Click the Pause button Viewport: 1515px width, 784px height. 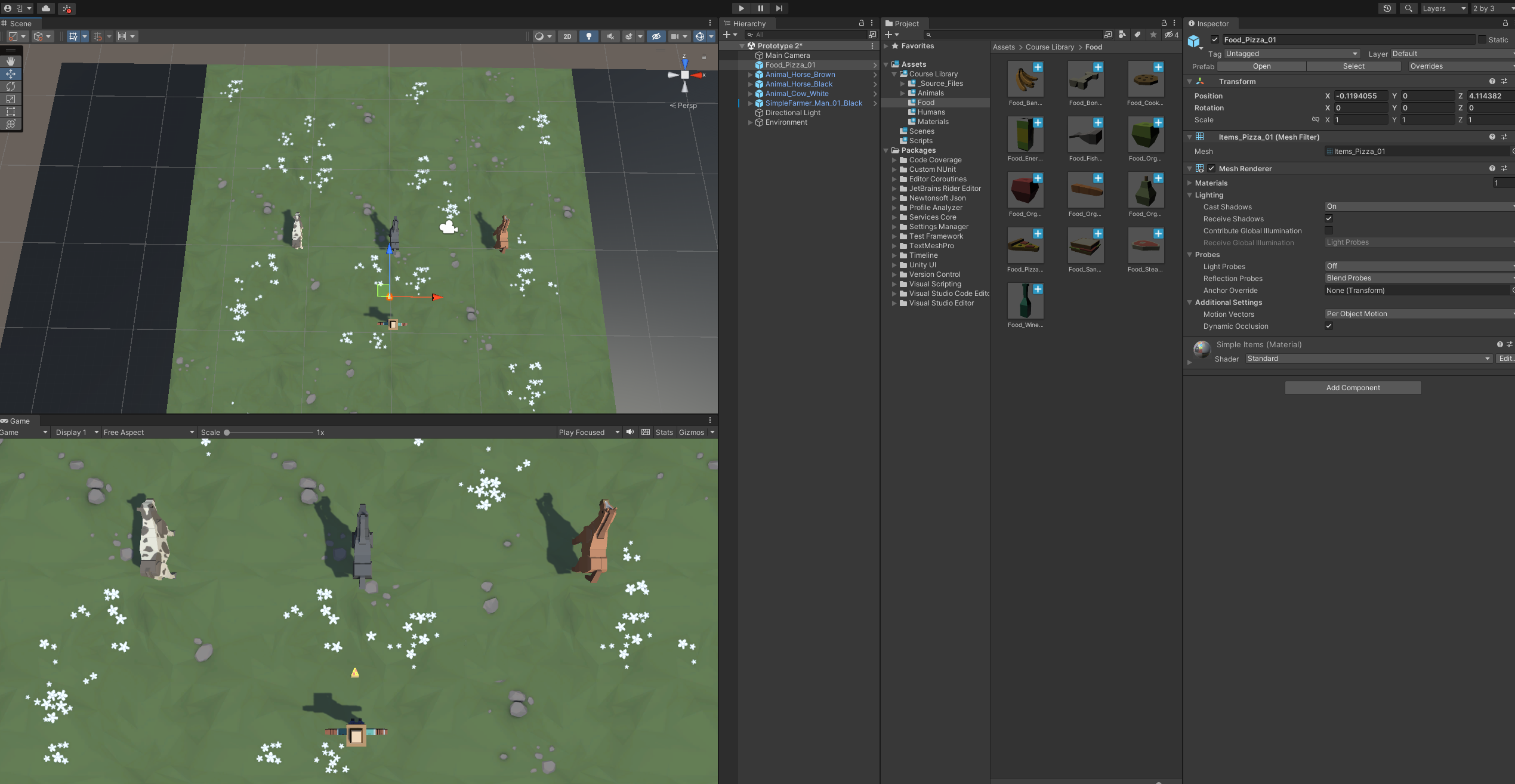click(x=760, y=8)
